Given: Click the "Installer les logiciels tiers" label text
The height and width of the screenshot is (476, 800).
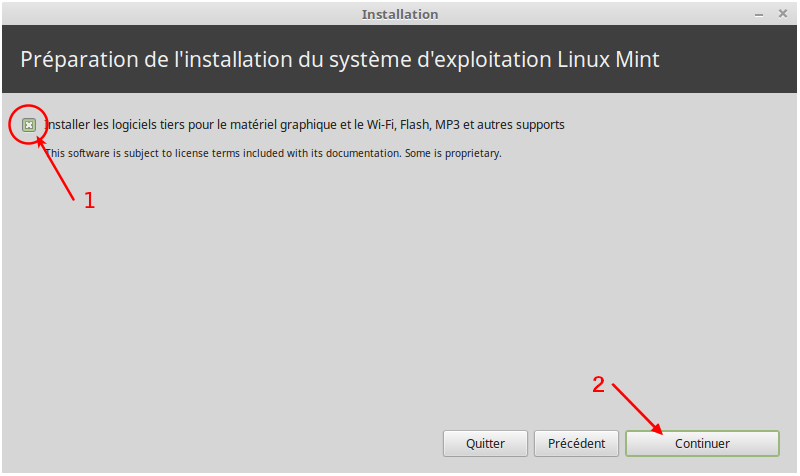Looking at the screenshot, I should (x=115, y=125).
